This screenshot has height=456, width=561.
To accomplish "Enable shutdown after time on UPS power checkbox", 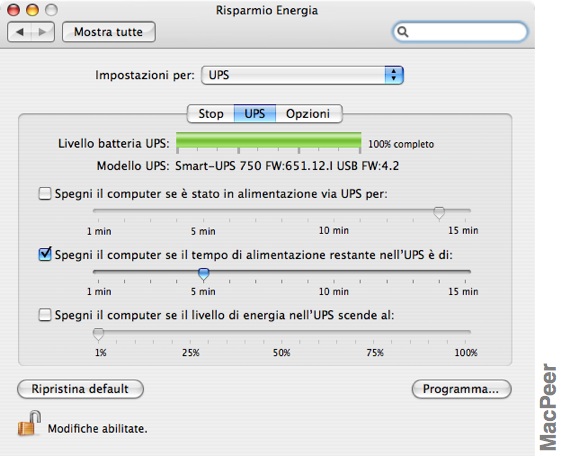I will 45,194.
